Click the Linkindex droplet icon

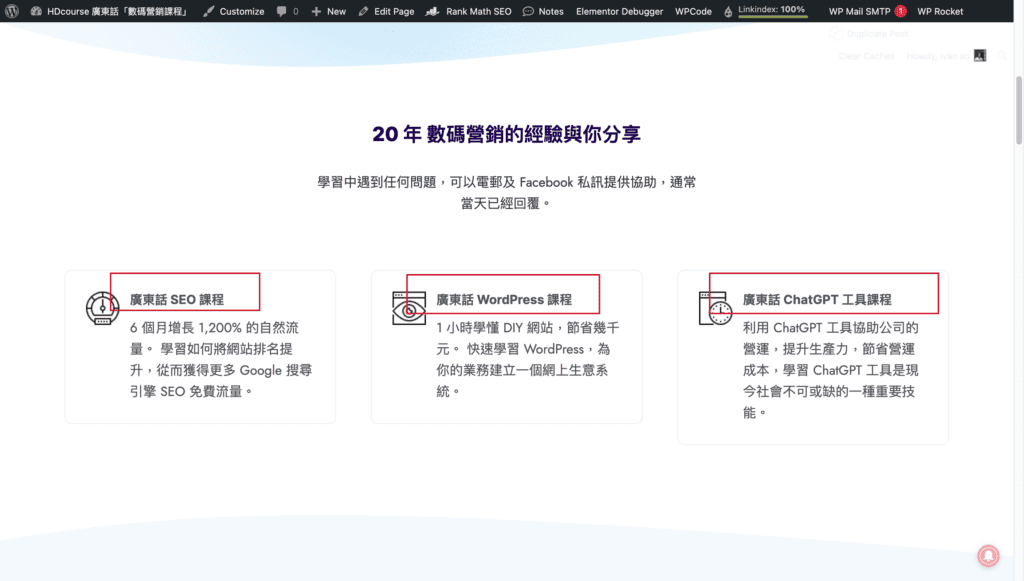click(728, 12)
